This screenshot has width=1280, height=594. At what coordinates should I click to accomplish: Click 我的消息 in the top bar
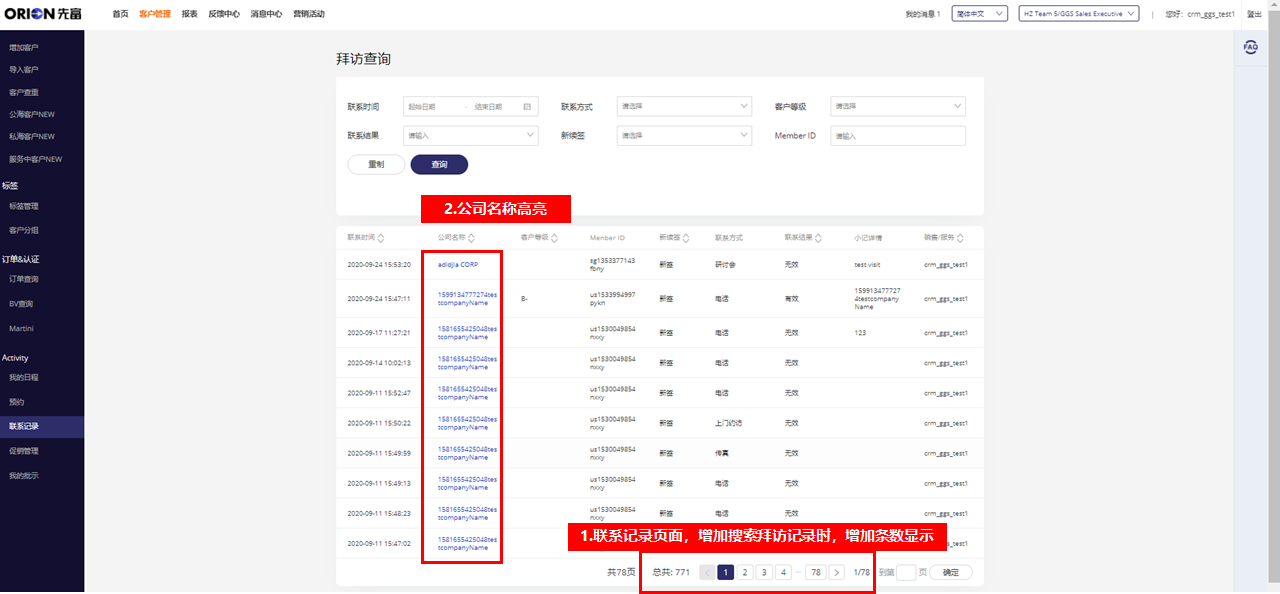(x=923, y=14)
